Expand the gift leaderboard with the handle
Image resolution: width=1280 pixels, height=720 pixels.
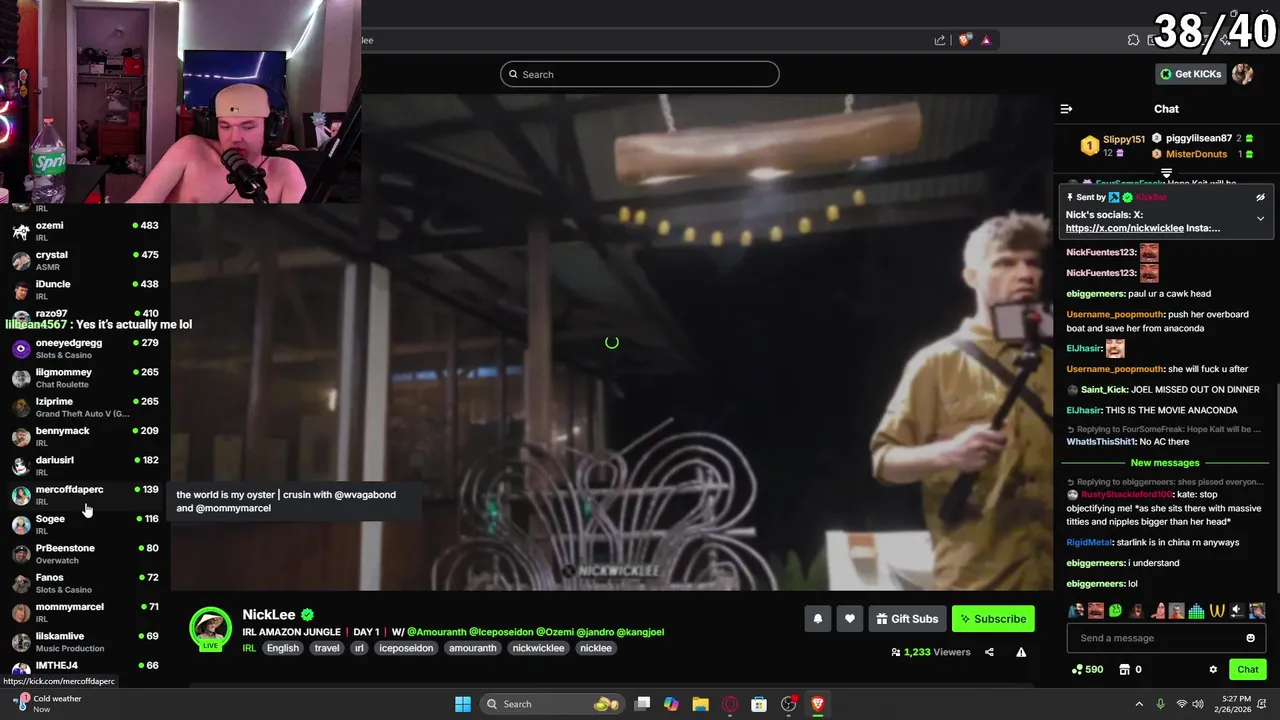tap(1166, 174)
